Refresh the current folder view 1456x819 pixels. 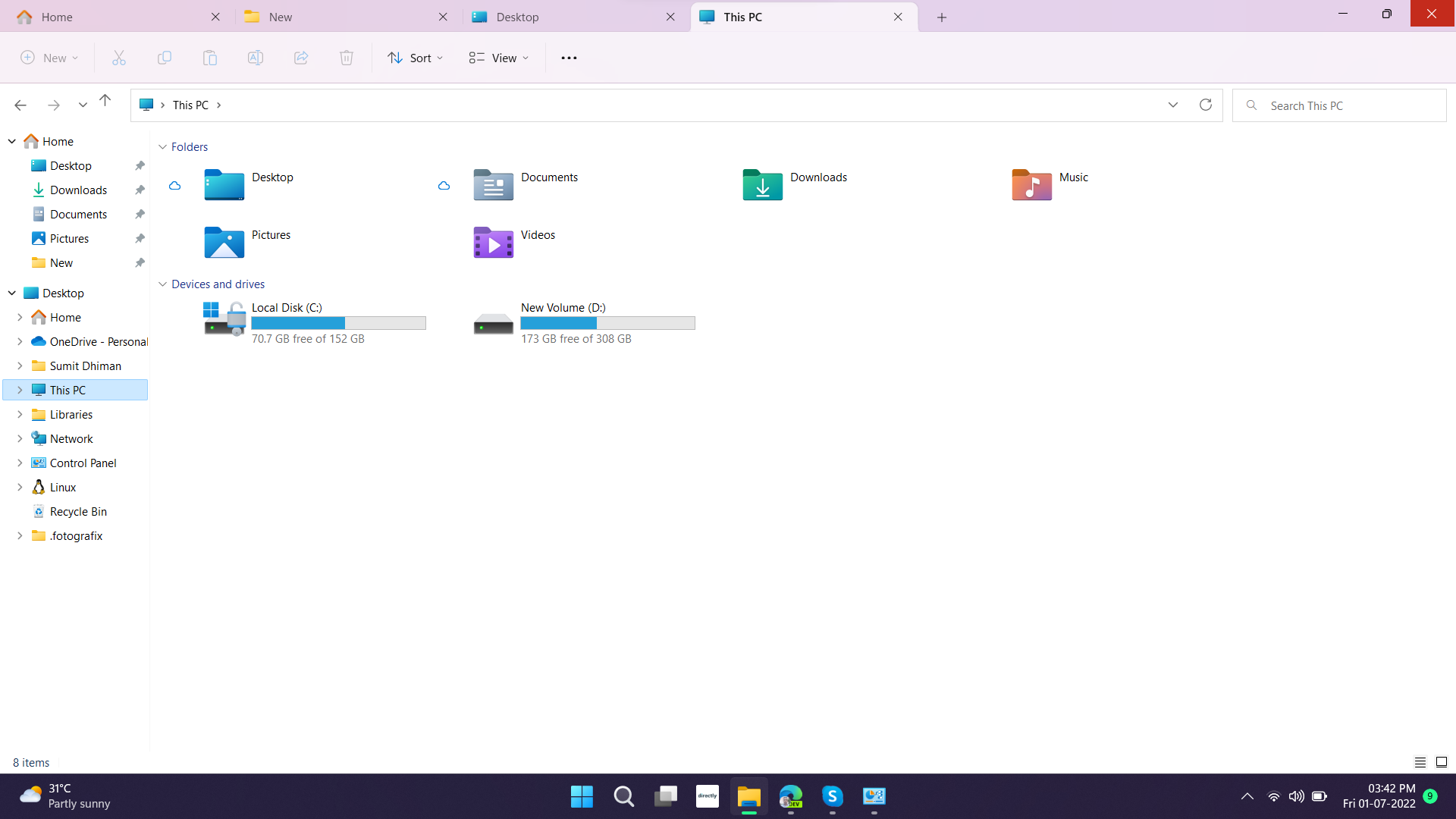point(1206,105)
